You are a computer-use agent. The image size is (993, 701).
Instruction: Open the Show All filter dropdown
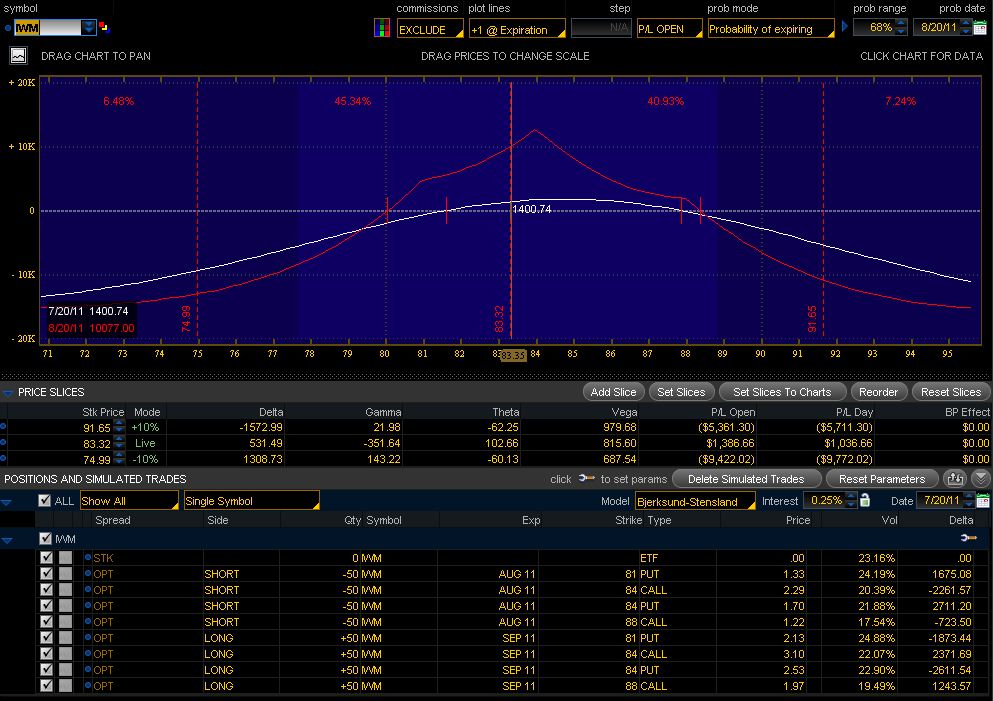pos(129,501)
